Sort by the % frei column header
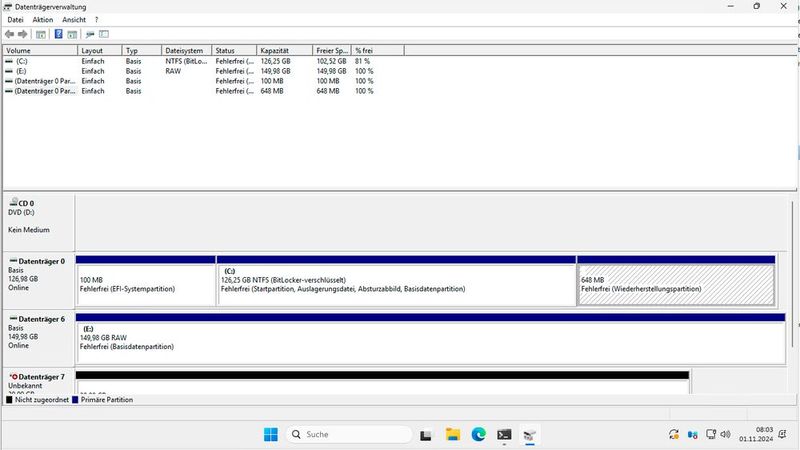 pyautogui.click(x=378, y=51)
